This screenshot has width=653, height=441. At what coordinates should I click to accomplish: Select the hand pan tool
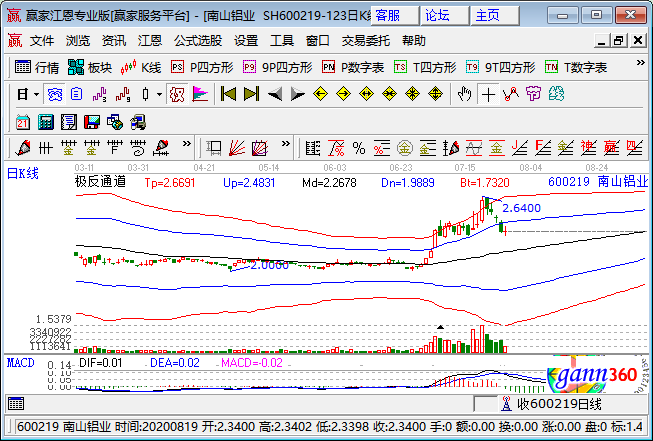[464, 94]
